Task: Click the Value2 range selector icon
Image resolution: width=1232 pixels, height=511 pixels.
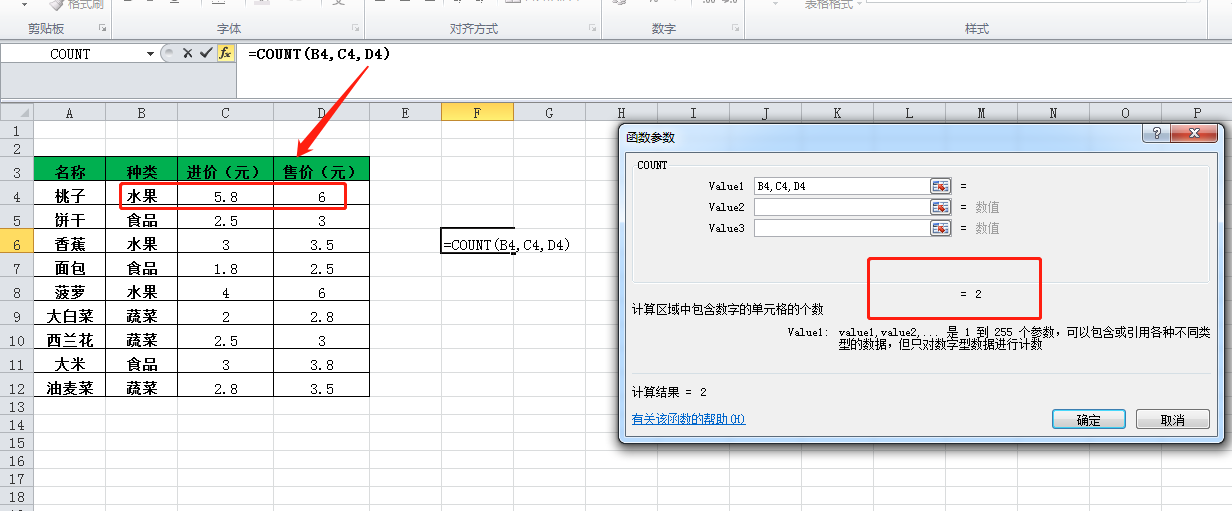Action: point(940,207)
